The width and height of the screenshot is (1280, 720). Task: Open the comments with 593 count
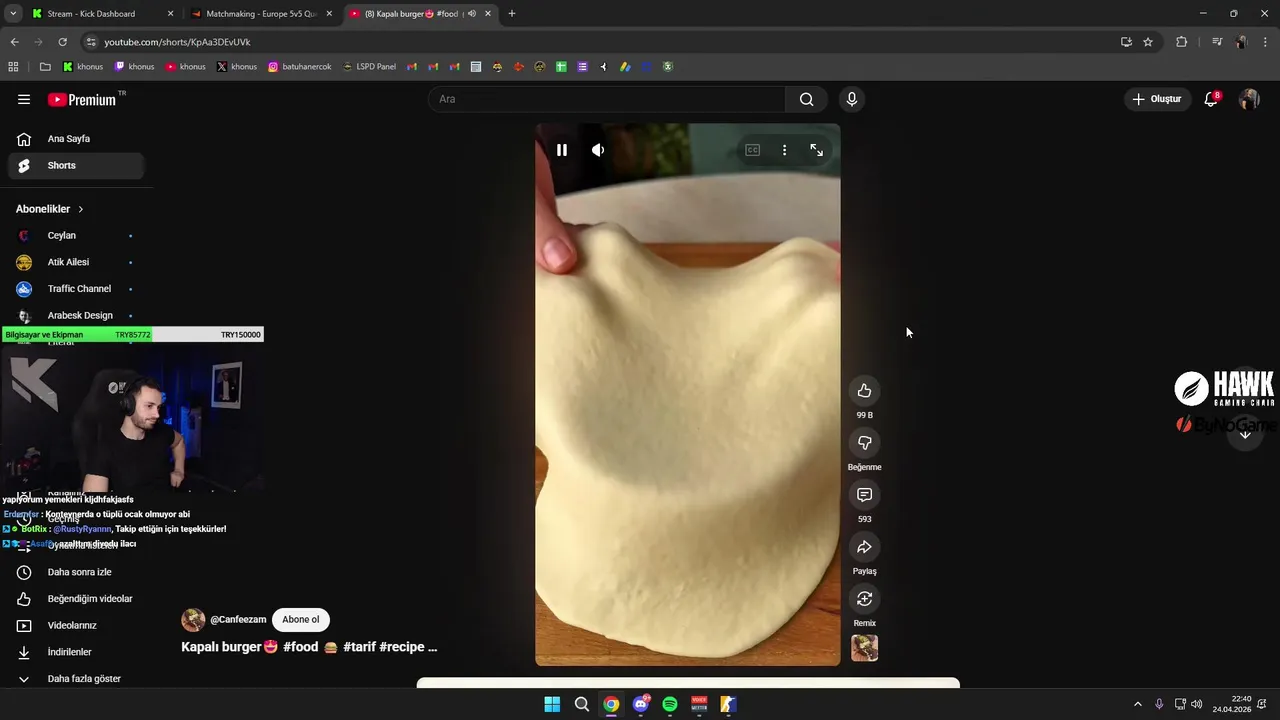coord(864,495)
